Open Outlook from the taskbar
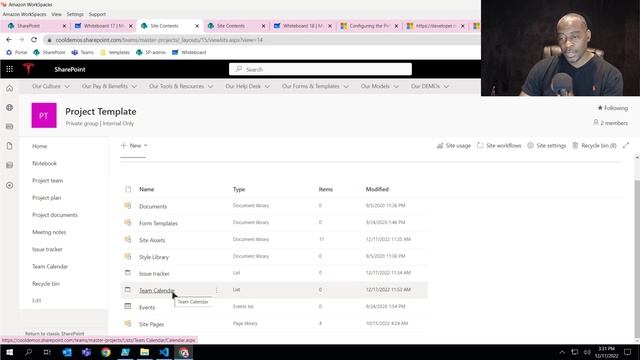The height and width of the screenshot is (360, 640). point(67,352)
